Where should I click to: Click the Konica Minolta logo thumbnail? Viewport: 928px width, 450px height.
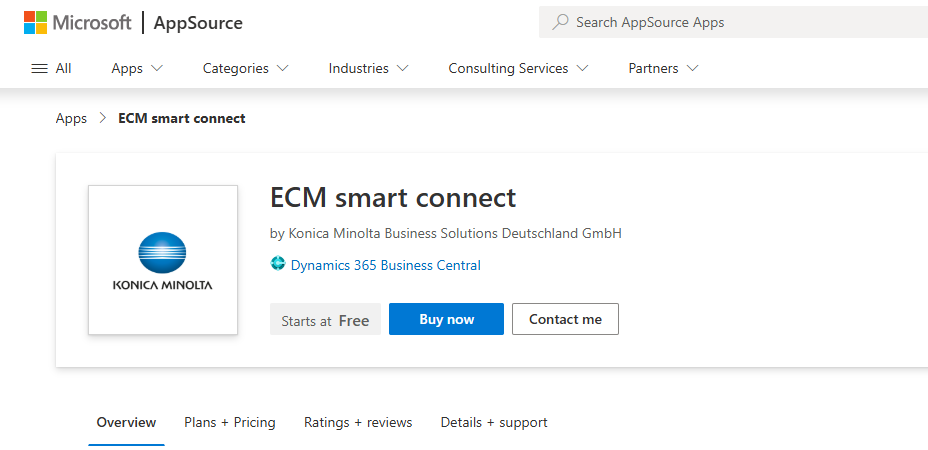tap(163, 260)
